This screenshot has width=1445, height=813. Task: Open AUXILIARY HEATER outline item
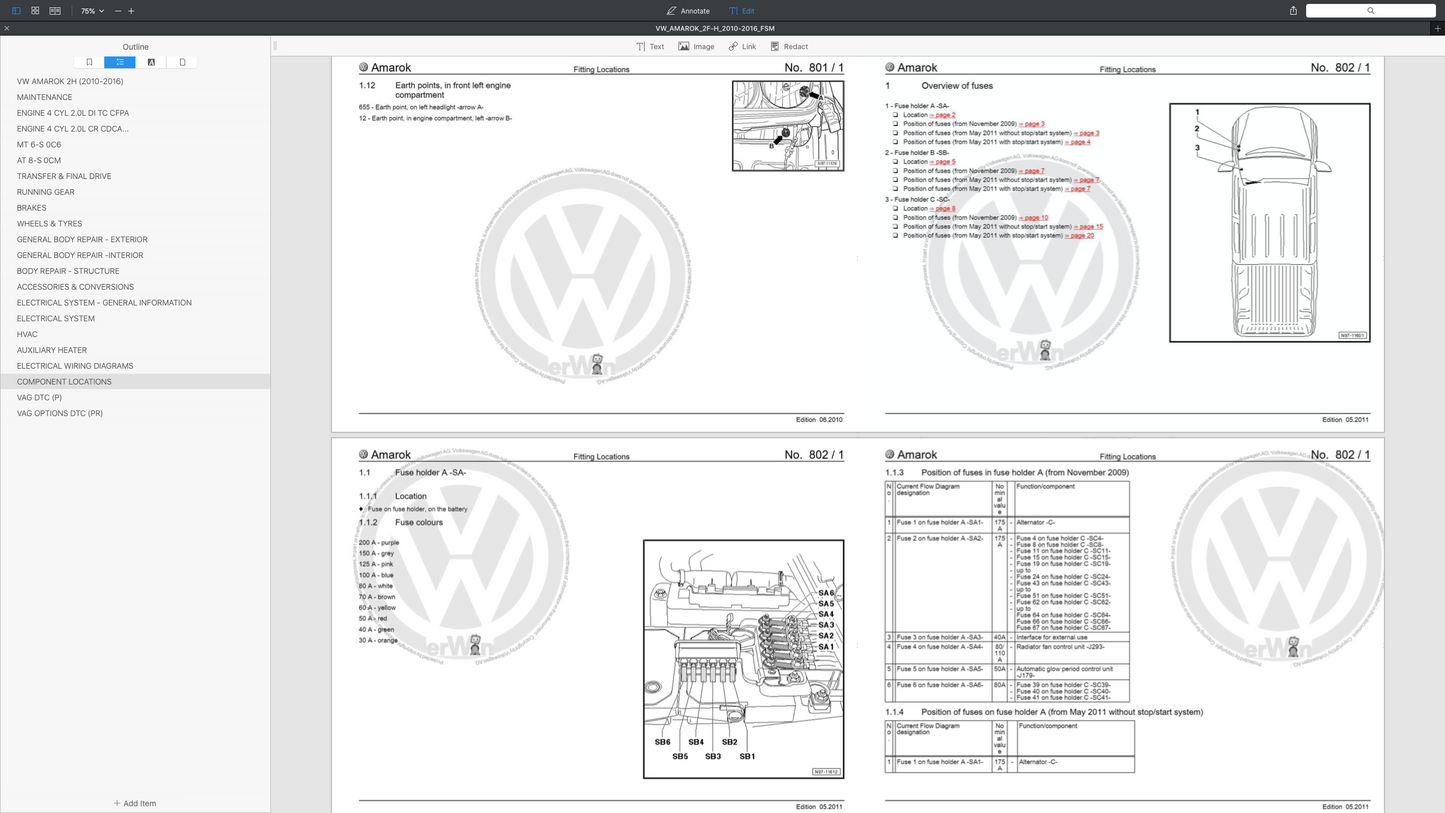point(52,350)
